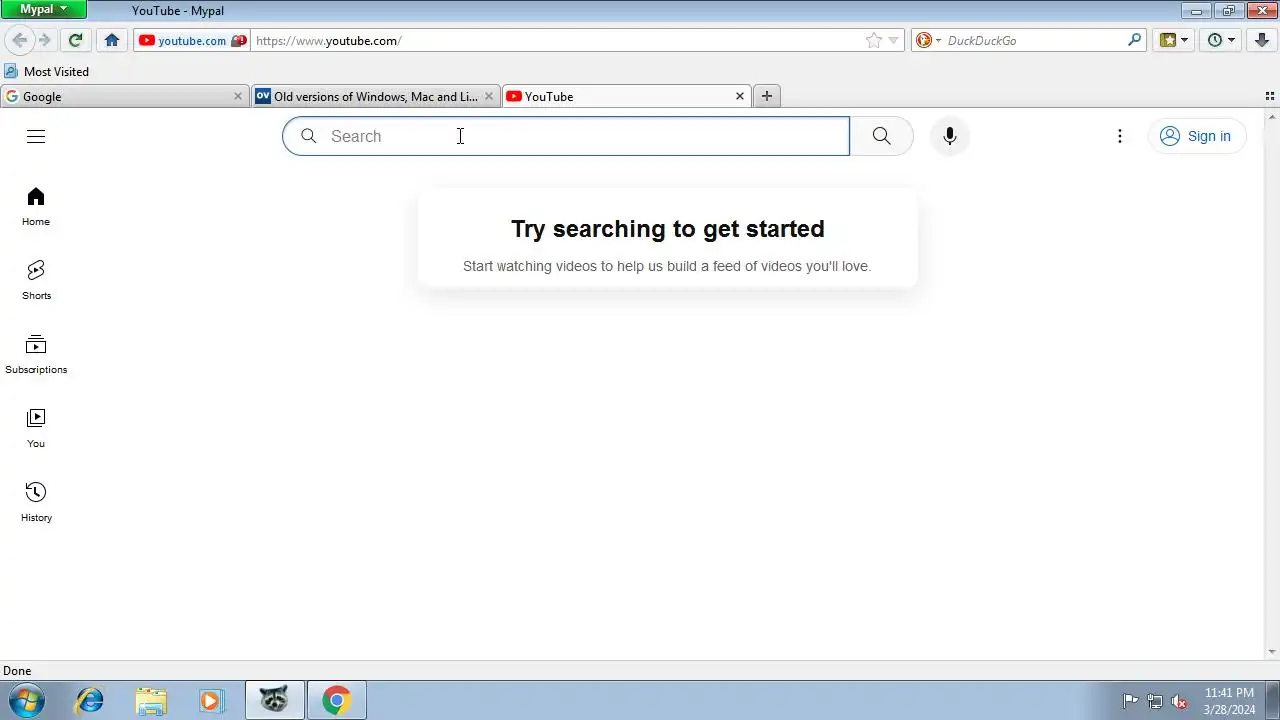Viewport: 1280px width, 720px height.
Task: Launch Internet Explorer from taskbar
Action: 90,700
